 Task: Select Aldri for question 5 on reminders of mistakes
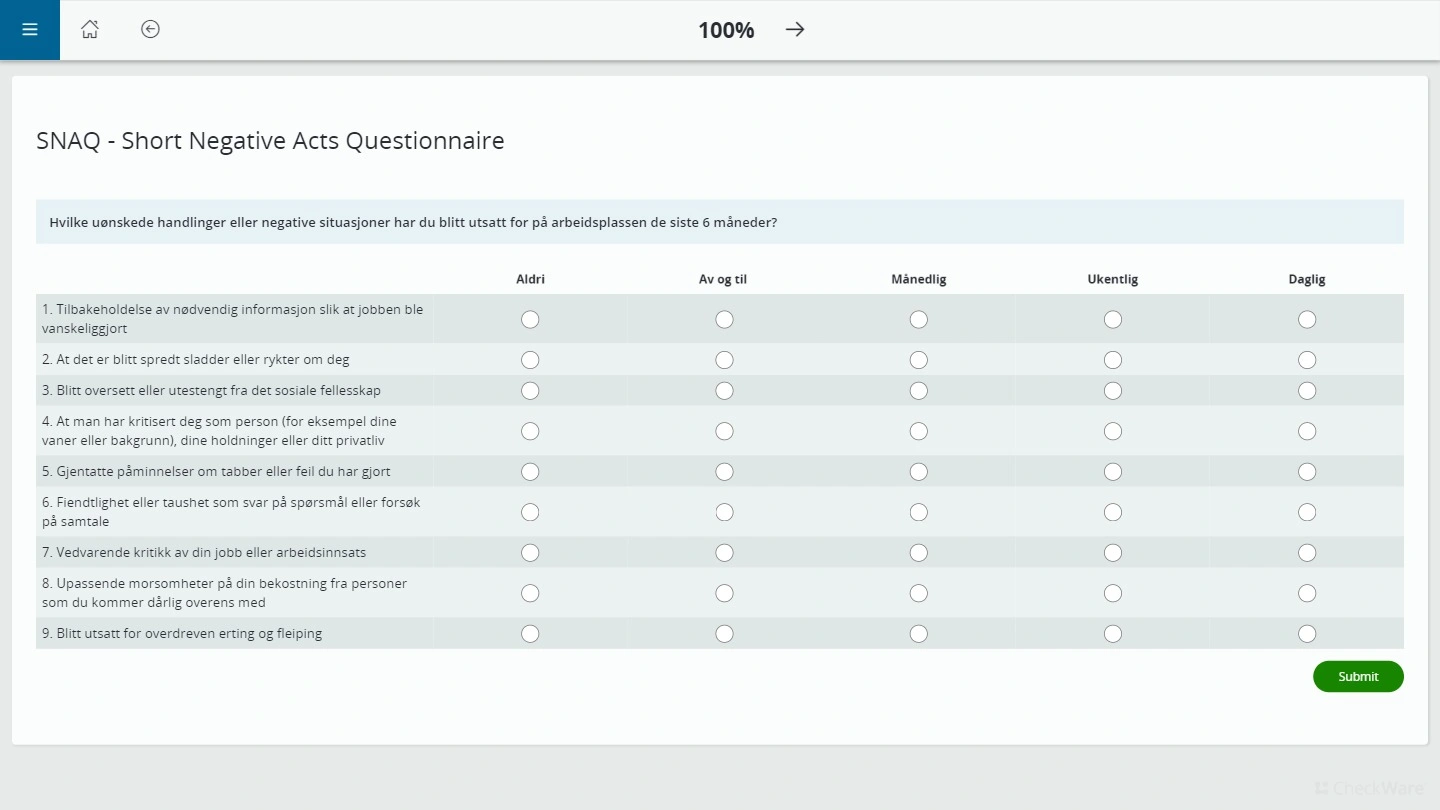[530, 472]
